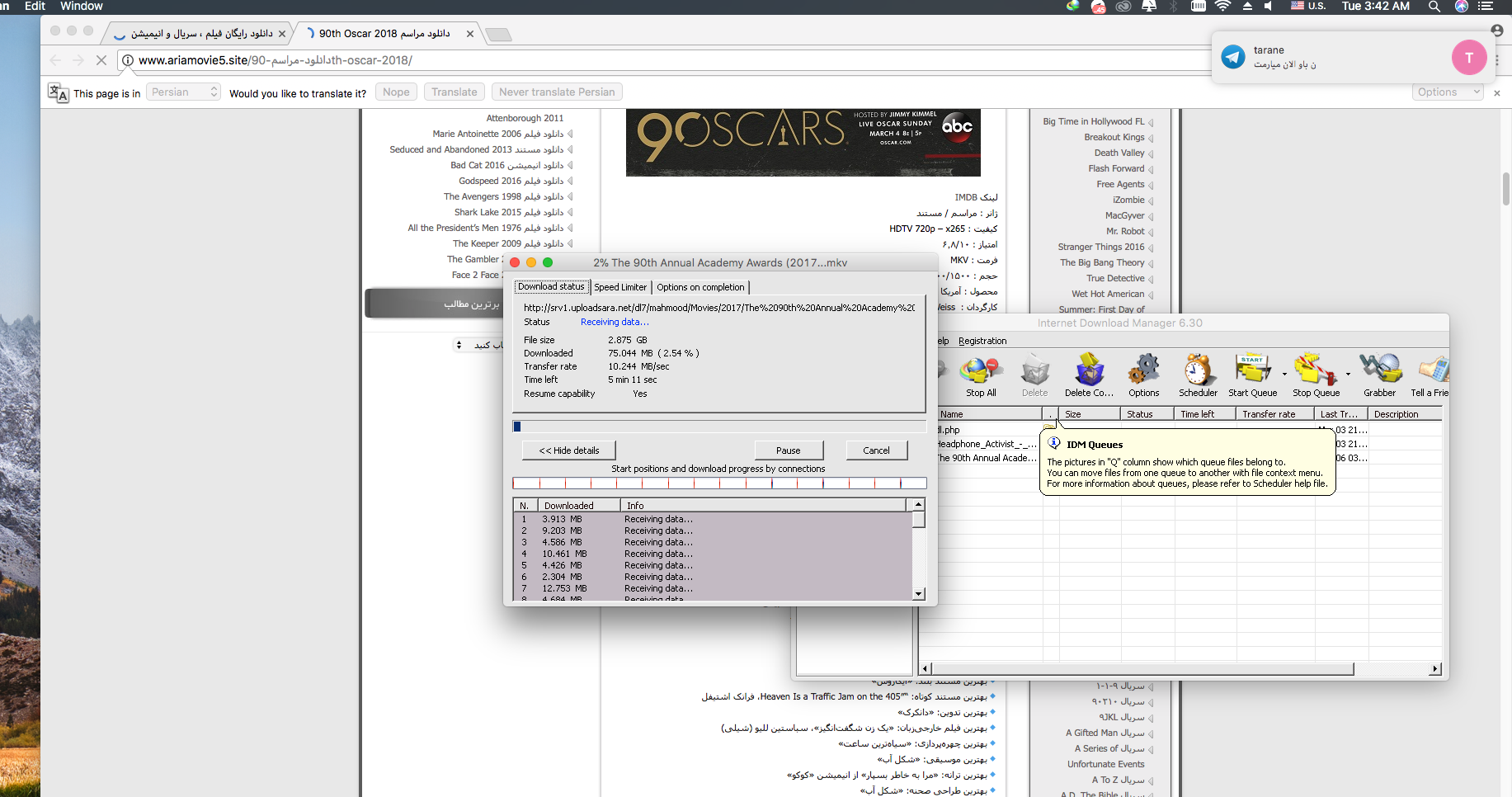Pause the download
This screenshot has width=1512, height=797.
point(789,450)
